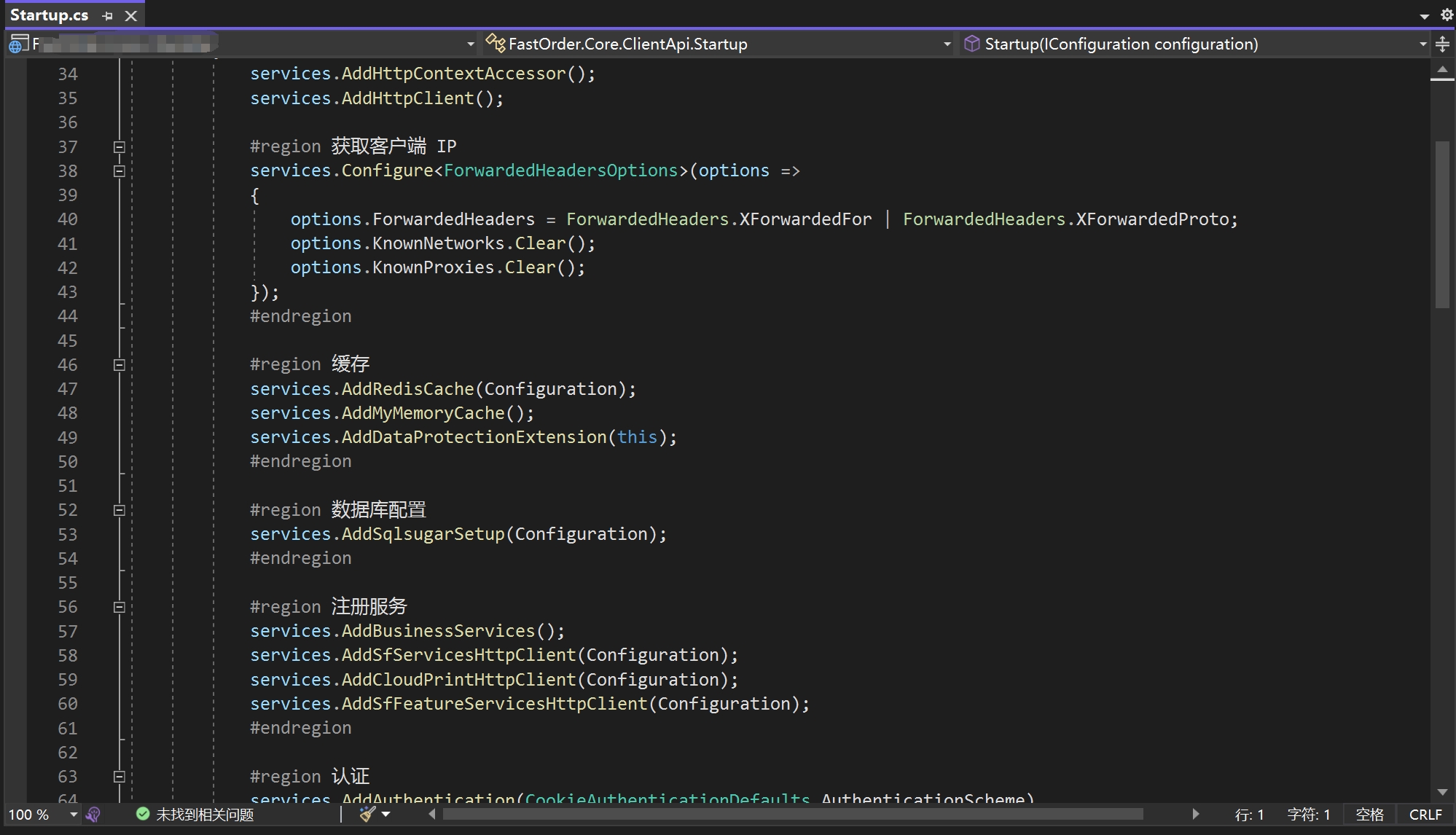The height and width of the screenshot is (835, 1456).
Task: Click the project globe icon in navigation bar
Action: click(x=18, y=44)
